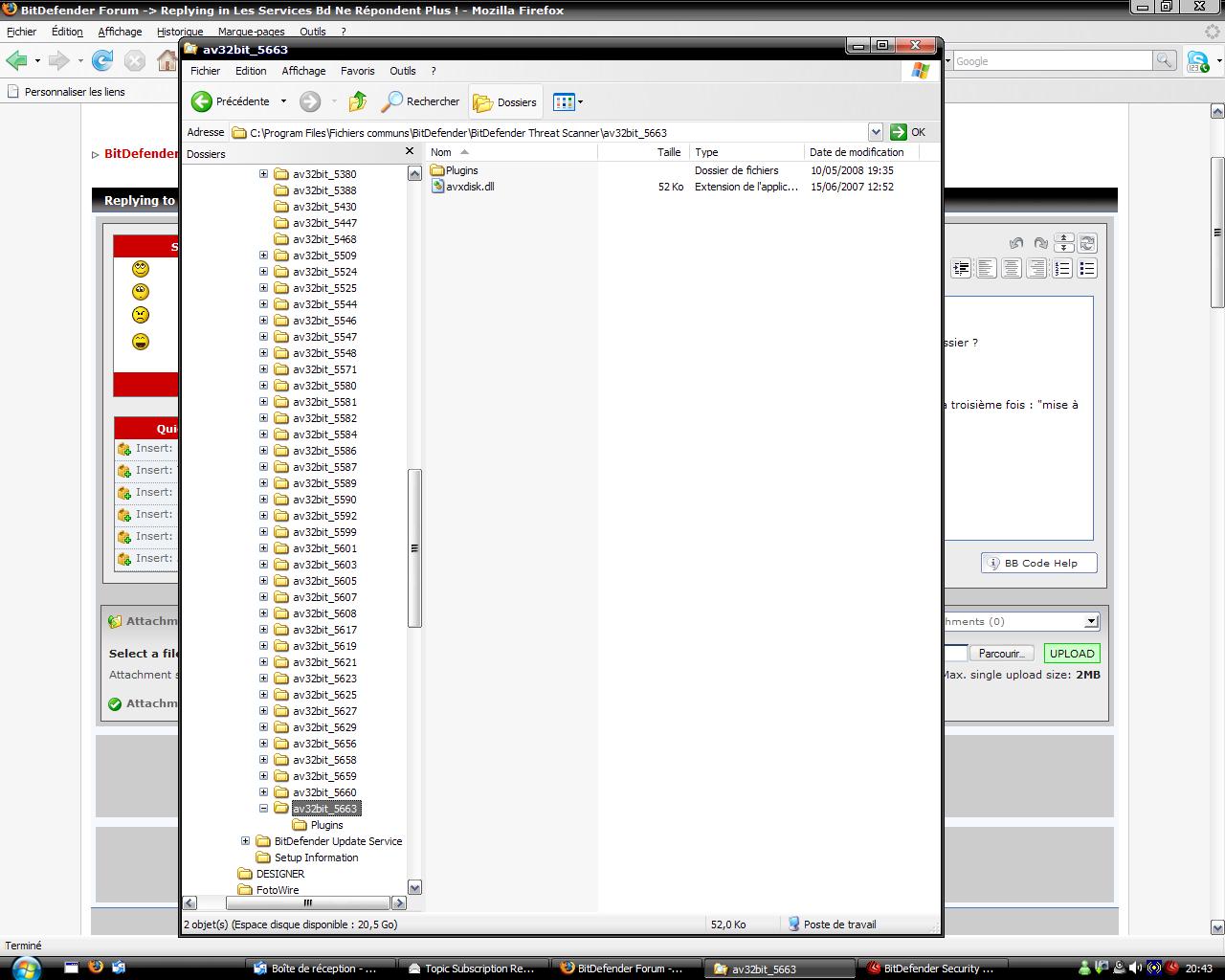Click Firefox reload page button

[x=102, y=61]
